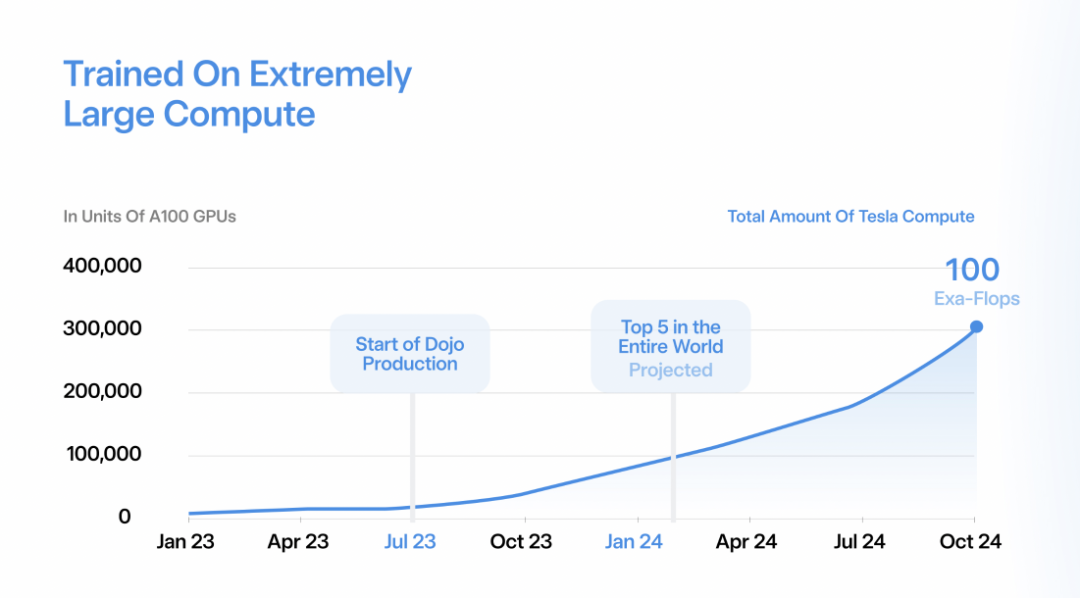Screen dimensions: 1080x598
Task: Click the large '100' figure above Exa-Flops
Action: pos(972,270)
